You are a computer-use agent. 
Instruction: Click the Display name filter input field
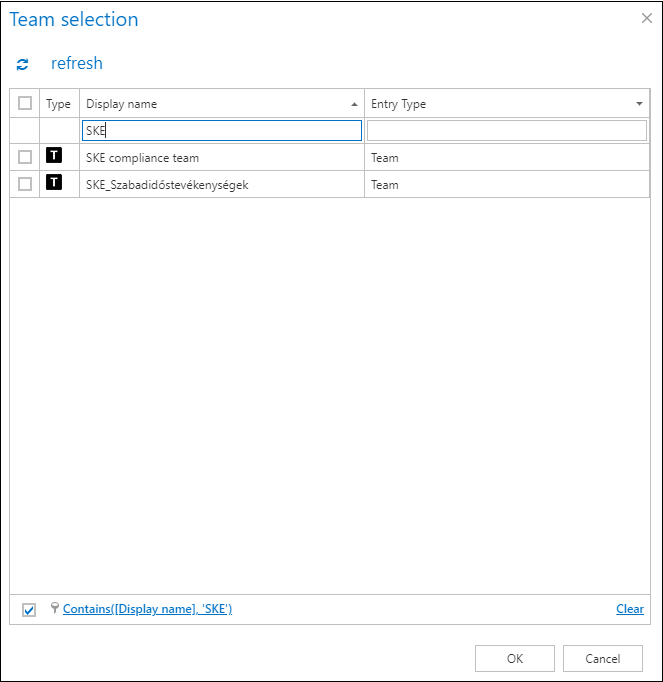pyautogui.click(x=221, y=131)
